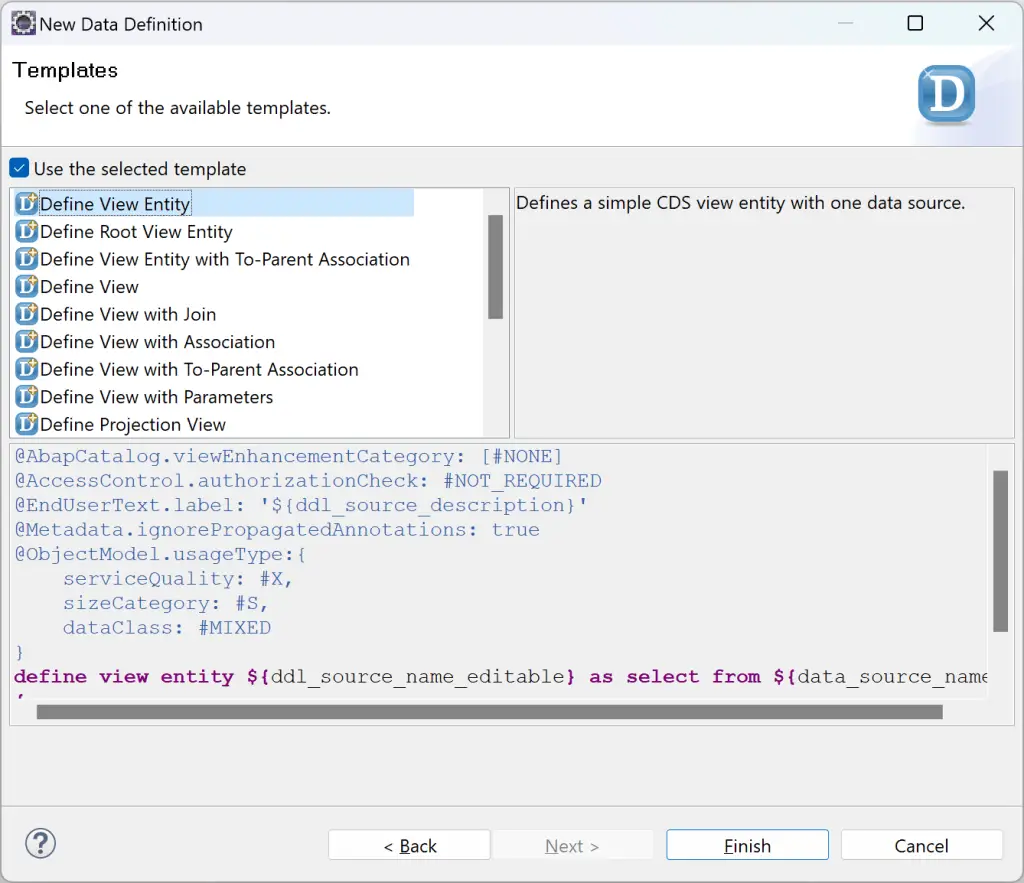Click the @ObjectModel.usageType line

click(160, 554)
